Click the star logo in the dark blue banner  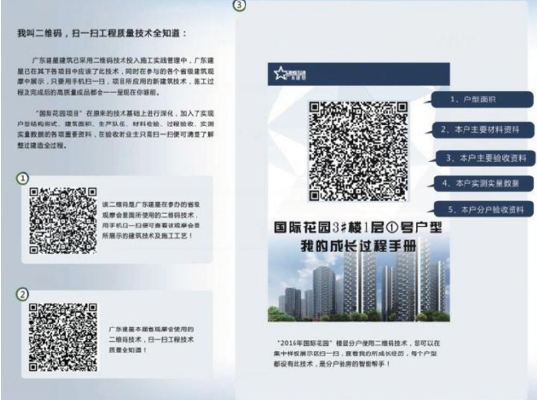(x=290, y=74)
